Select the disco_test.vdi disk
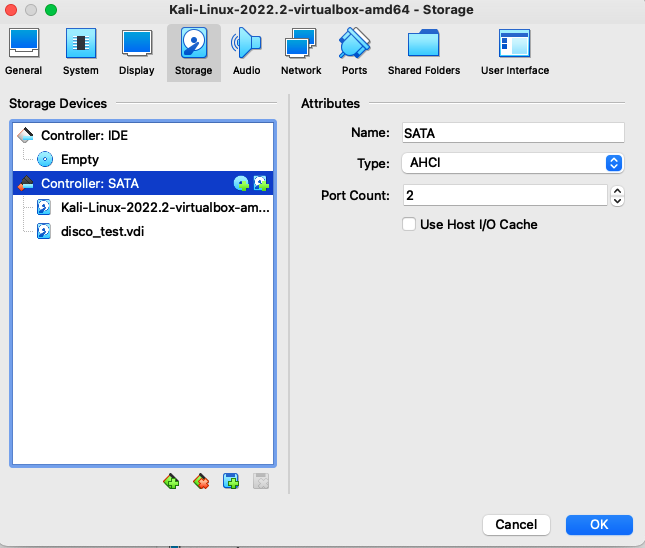The image size is (645, 548). 143,231
